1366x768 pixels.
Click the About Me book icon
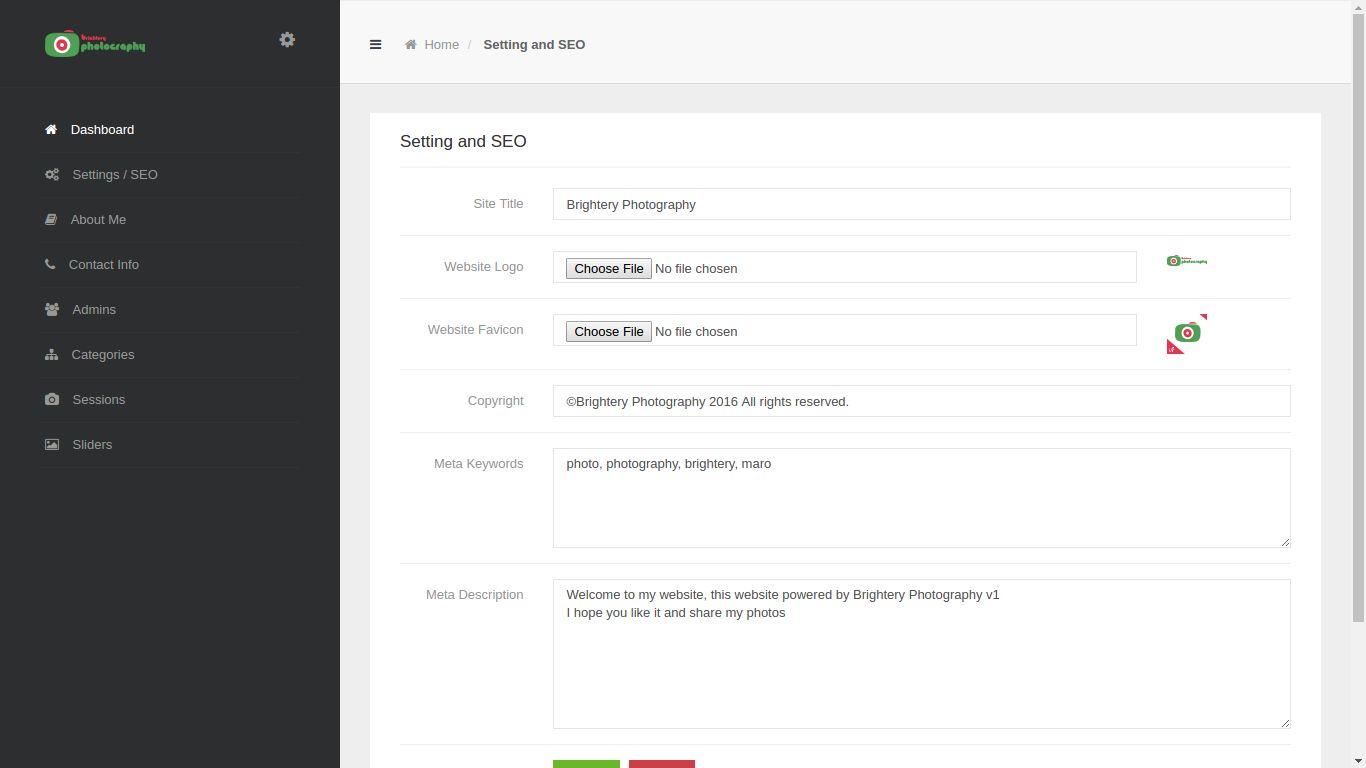point(51,220)
